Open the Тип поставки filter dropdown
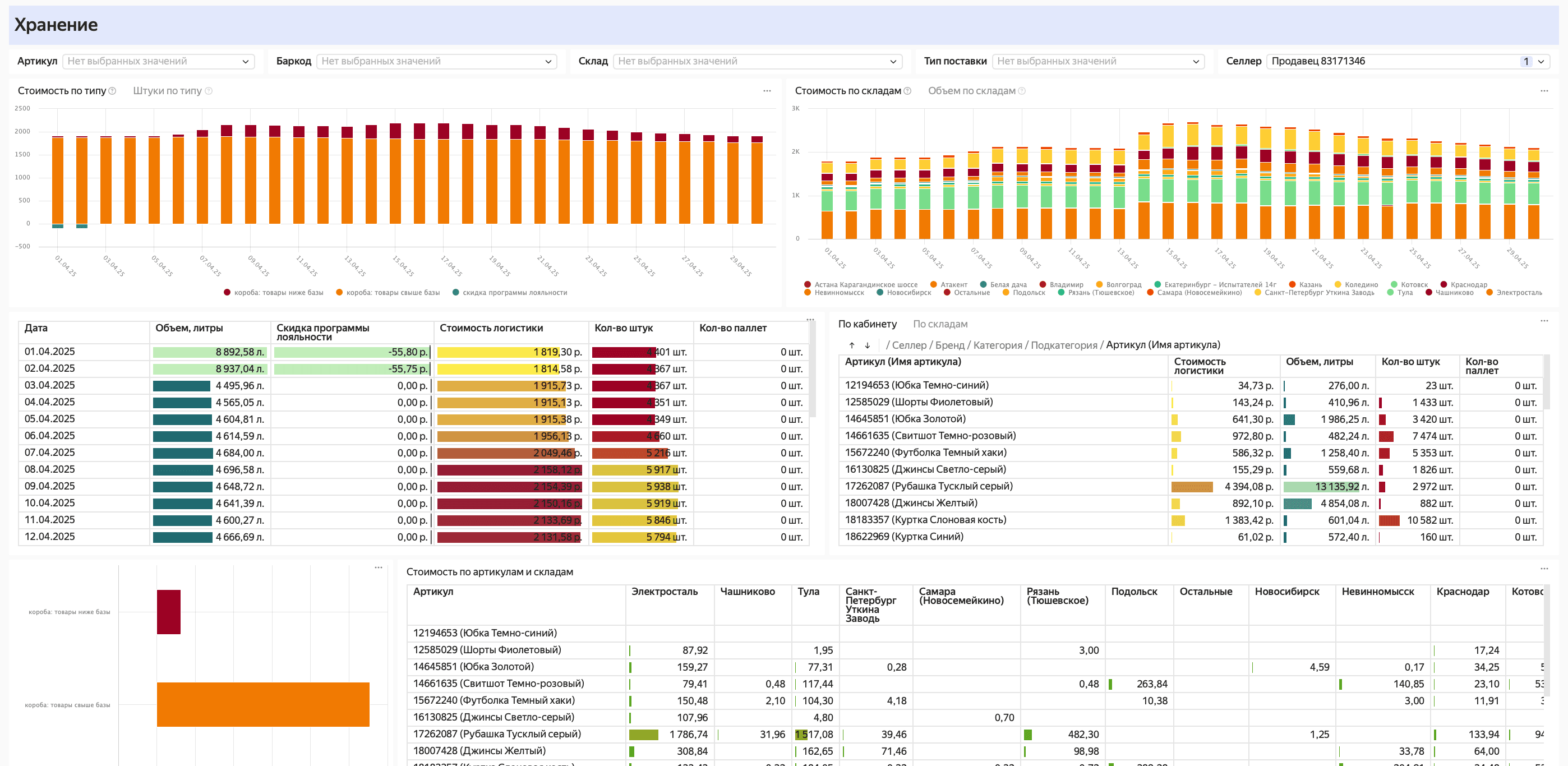 point(1098,62)
